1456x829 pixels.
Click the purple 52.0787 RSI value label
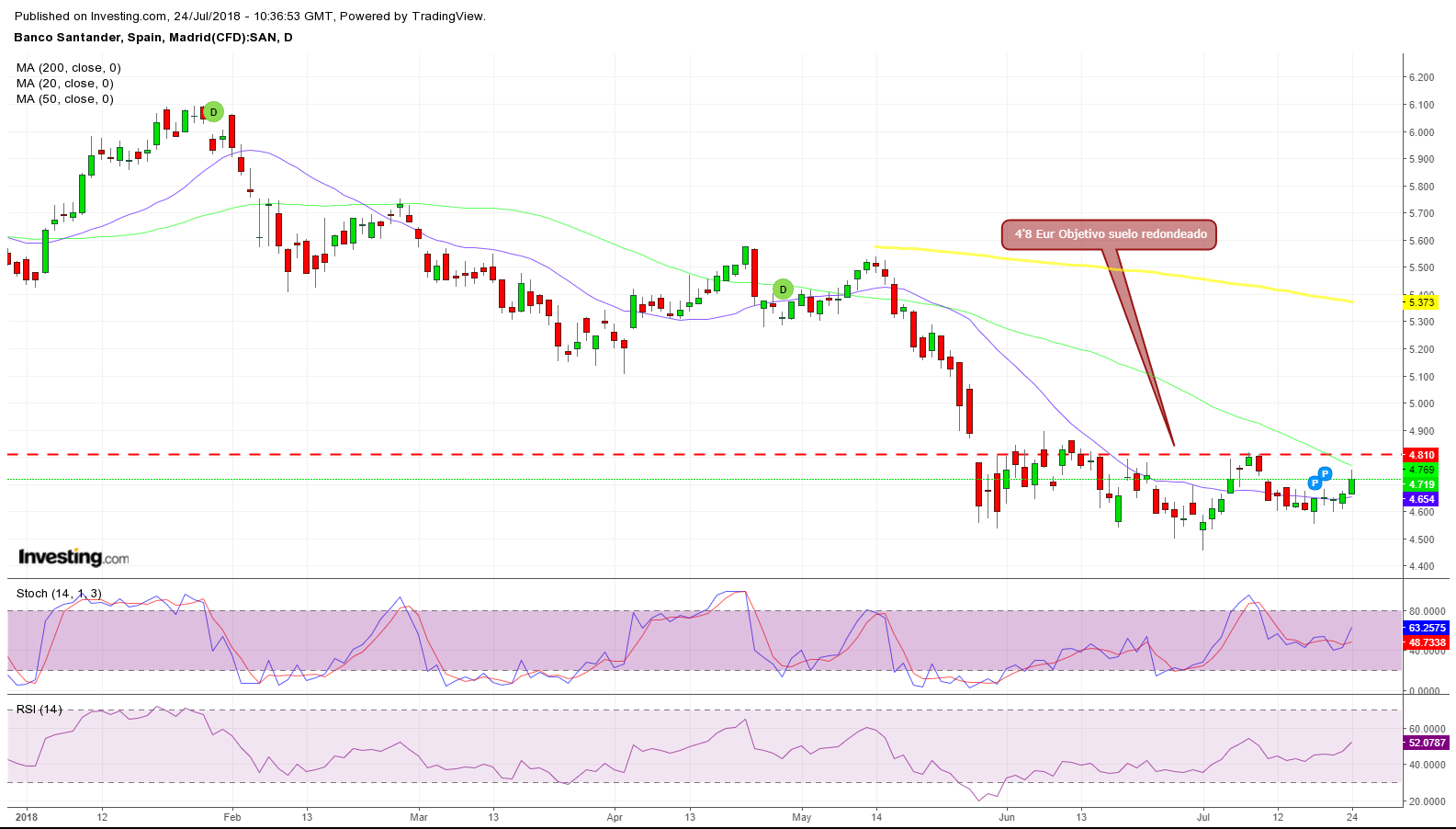[x=1427, y=743]
